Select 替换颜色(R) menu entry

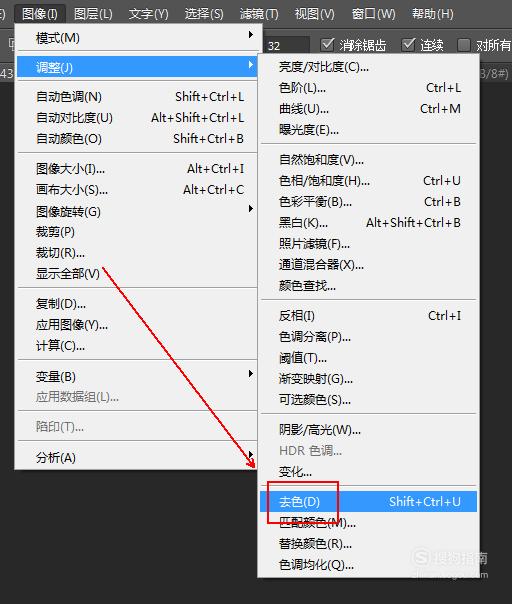[x=368, y=544]
